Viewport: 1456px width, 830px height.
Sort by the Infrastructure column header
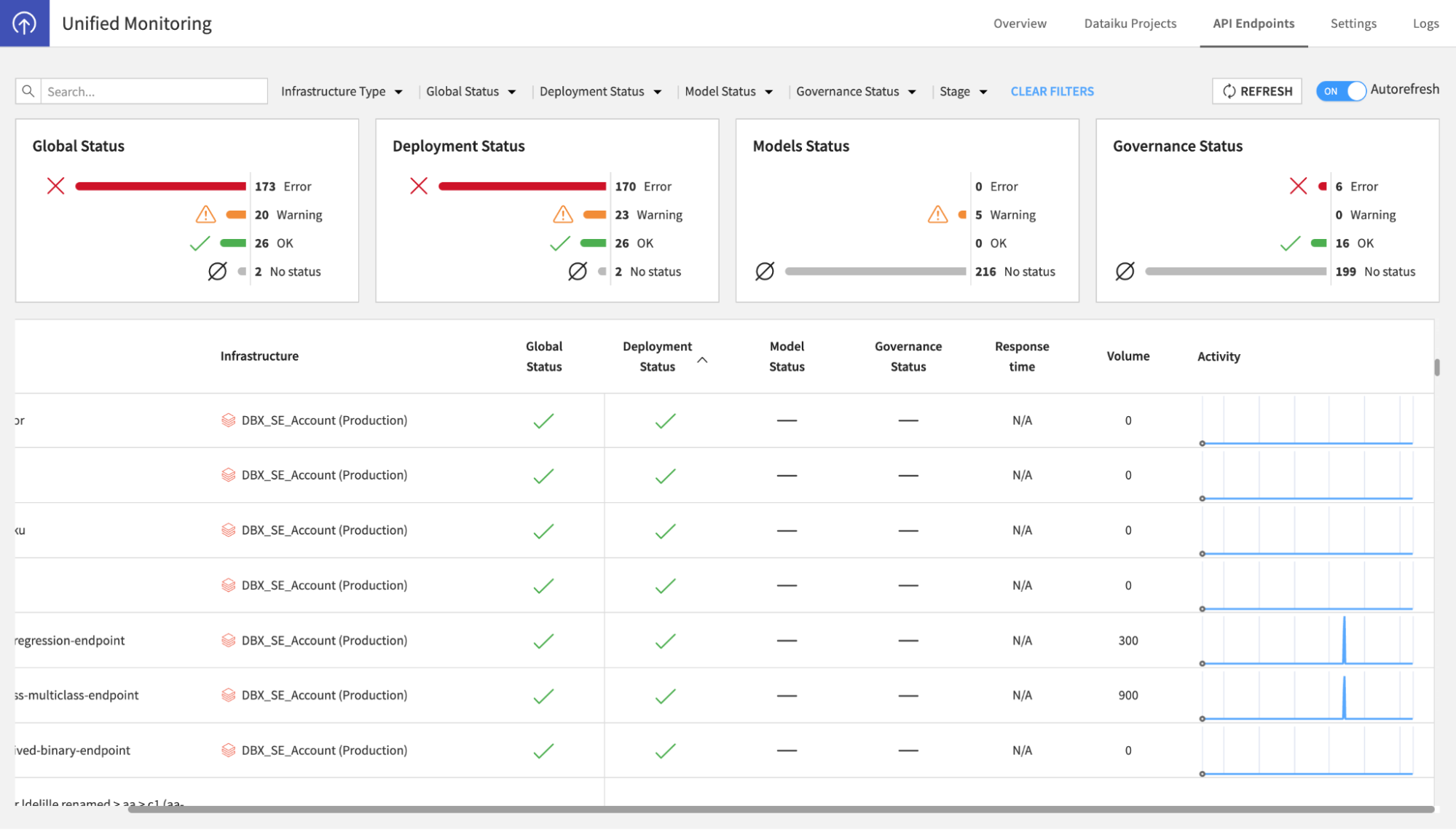click(259, 356)
